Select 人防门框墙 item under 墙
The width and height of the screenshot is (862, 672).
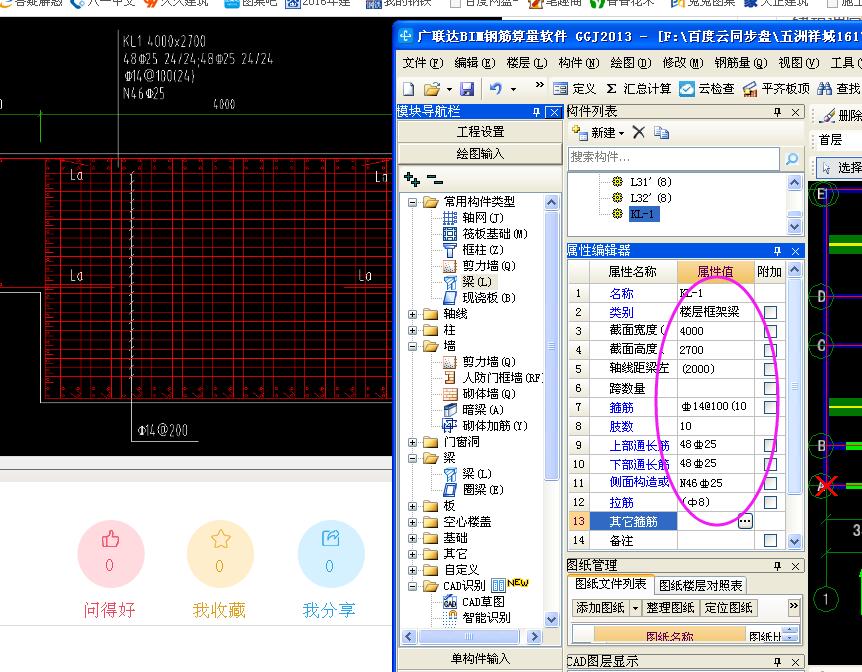click(493, 377)
